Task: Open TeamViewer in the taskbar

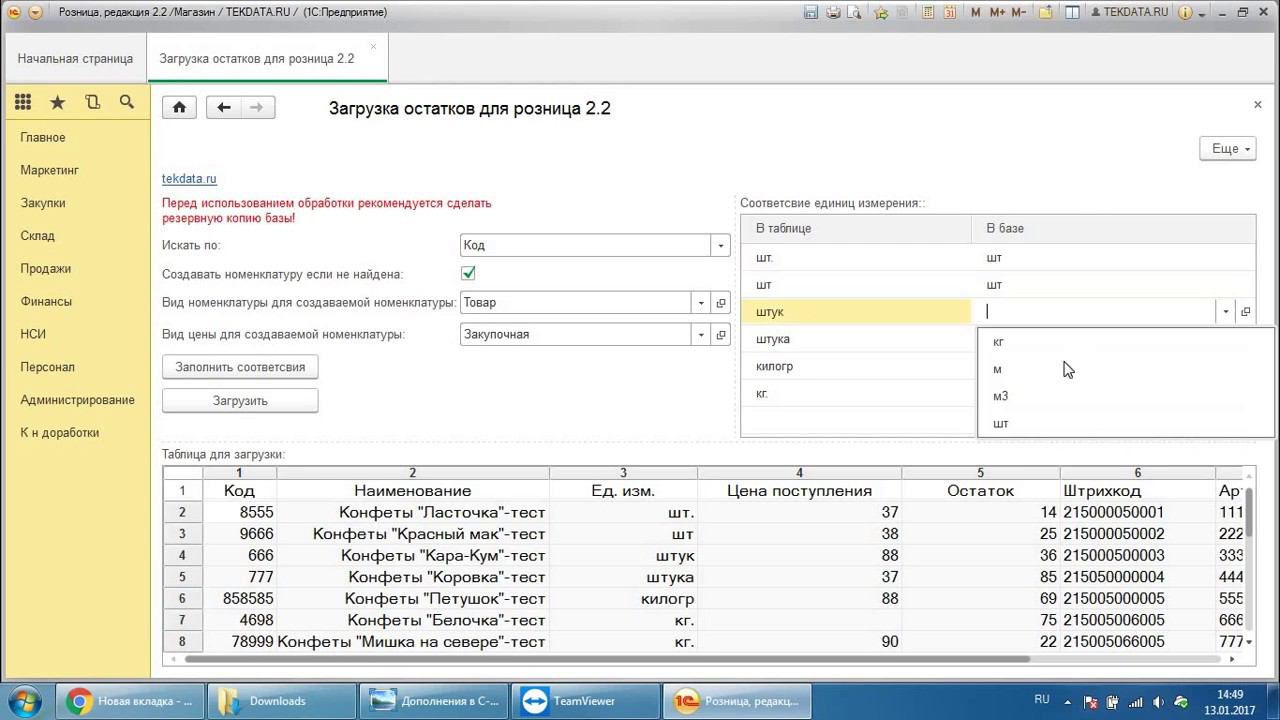Action: click(585, 701)
